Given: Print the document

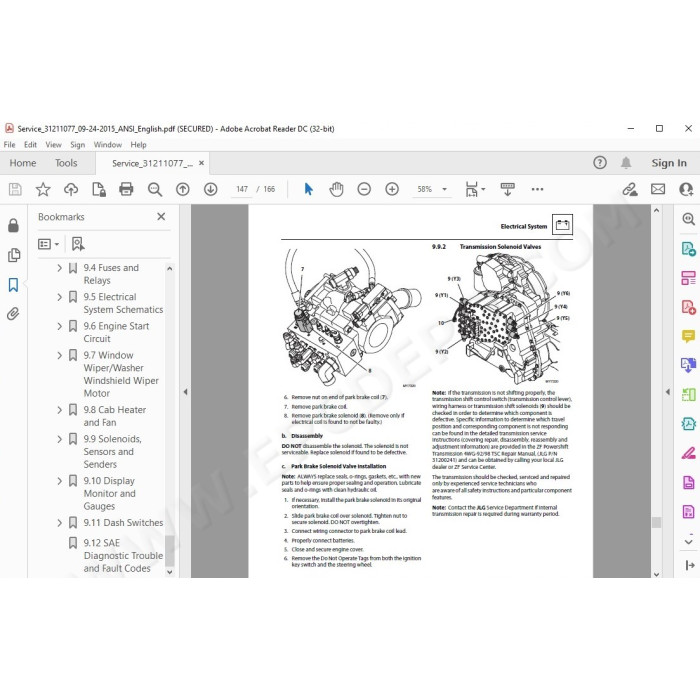Looking at the screenshot, I should 126,189.
